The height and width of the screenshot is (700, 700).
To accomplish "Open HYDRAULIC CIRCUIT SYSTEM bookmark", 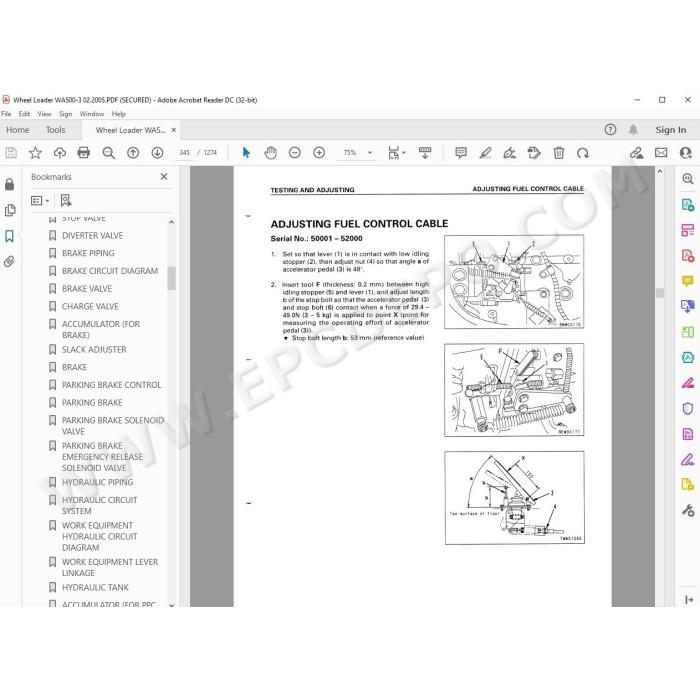I will [x=100, y=505].
